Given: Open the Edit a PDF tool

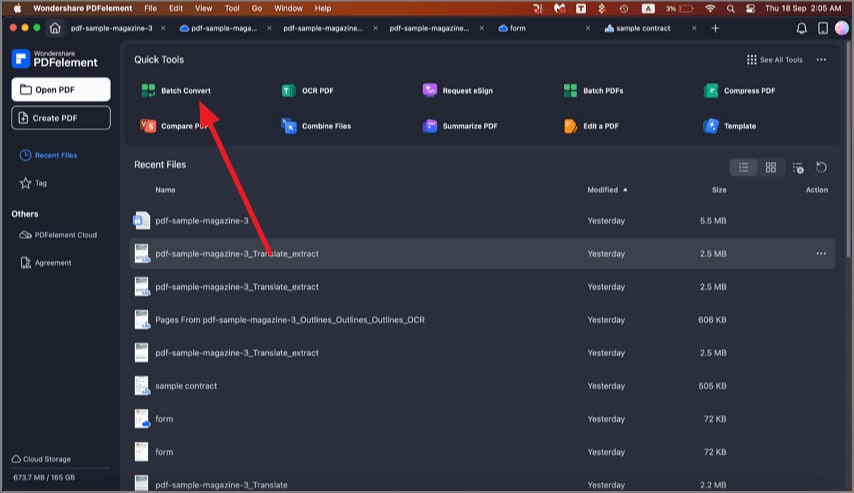Looking at the screenshot, I should click(591, 126).
